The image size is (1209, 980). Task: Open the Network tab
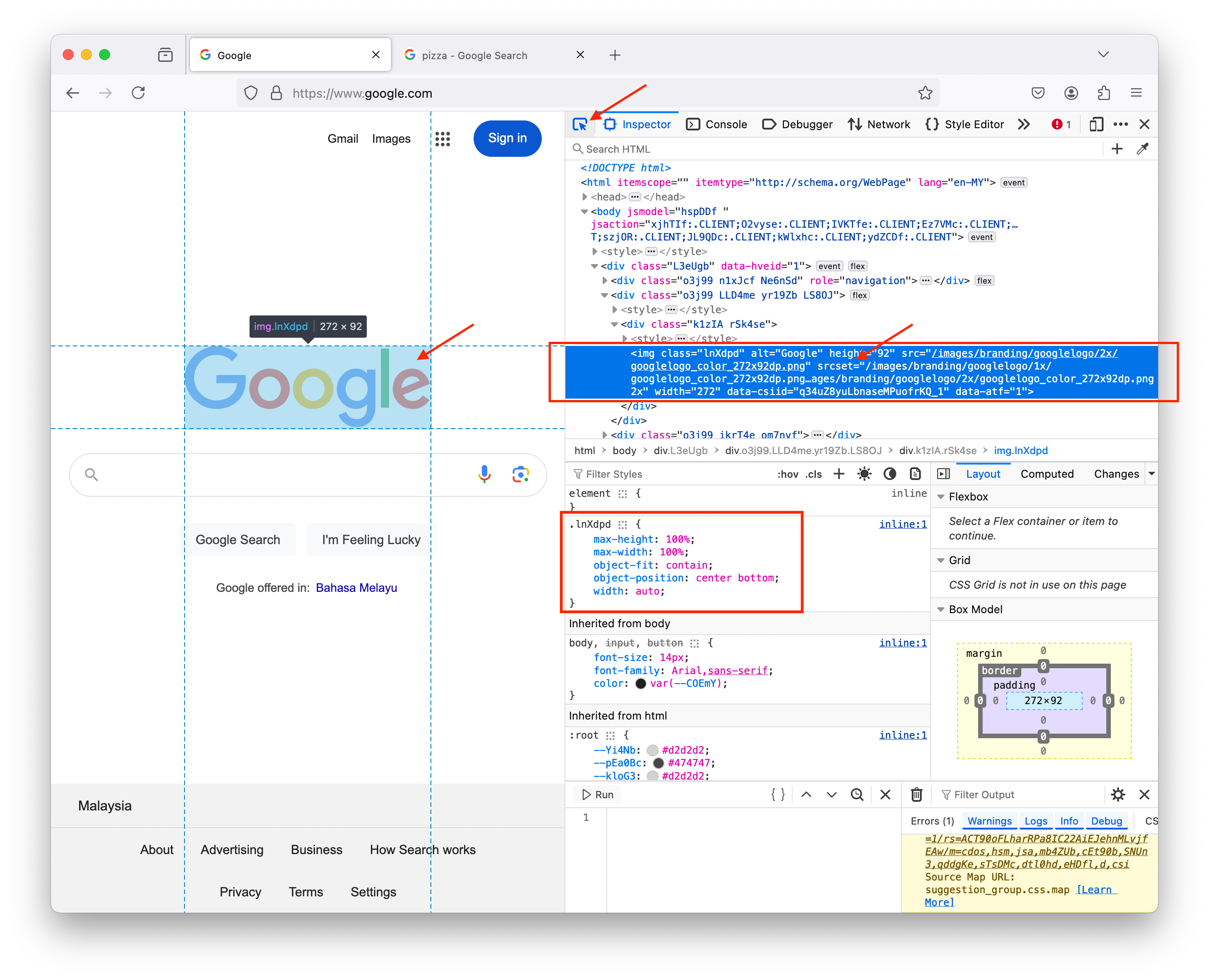tap(879, 124)
